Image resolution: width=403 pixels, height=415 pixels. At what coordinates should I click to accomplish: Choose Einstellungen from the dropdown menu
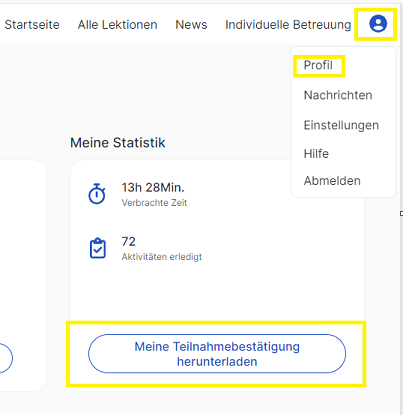point(341,125)
